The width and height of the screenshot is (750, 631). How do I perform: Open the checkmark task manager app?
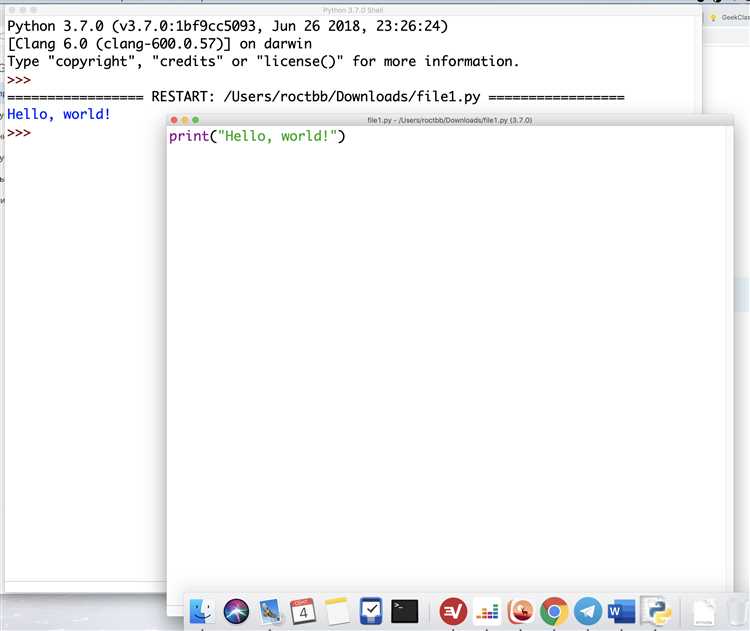pyautogui.click(x=371, y=611)
